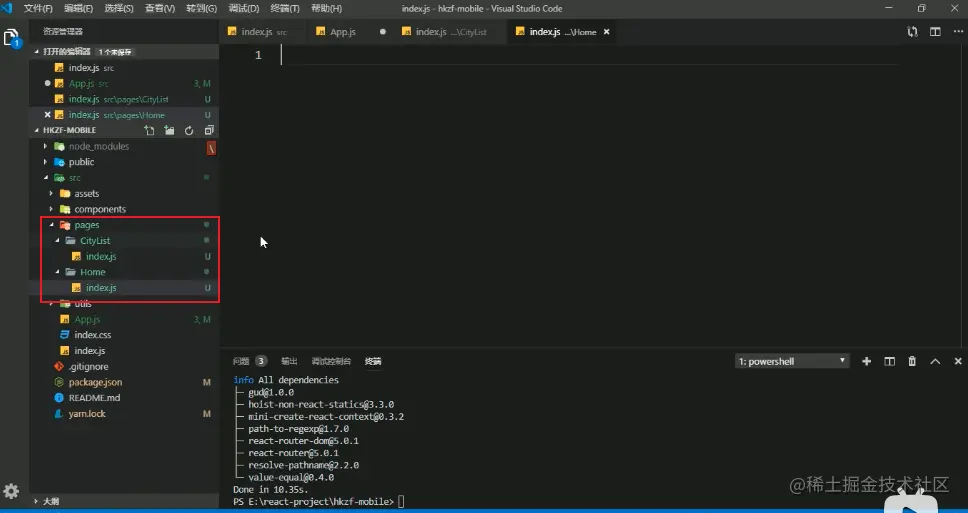Image resolution: width=968 pixels, height=513 pixels.
Task: Open the Explorer activity bar icon
Action: (x=12, y=38)
